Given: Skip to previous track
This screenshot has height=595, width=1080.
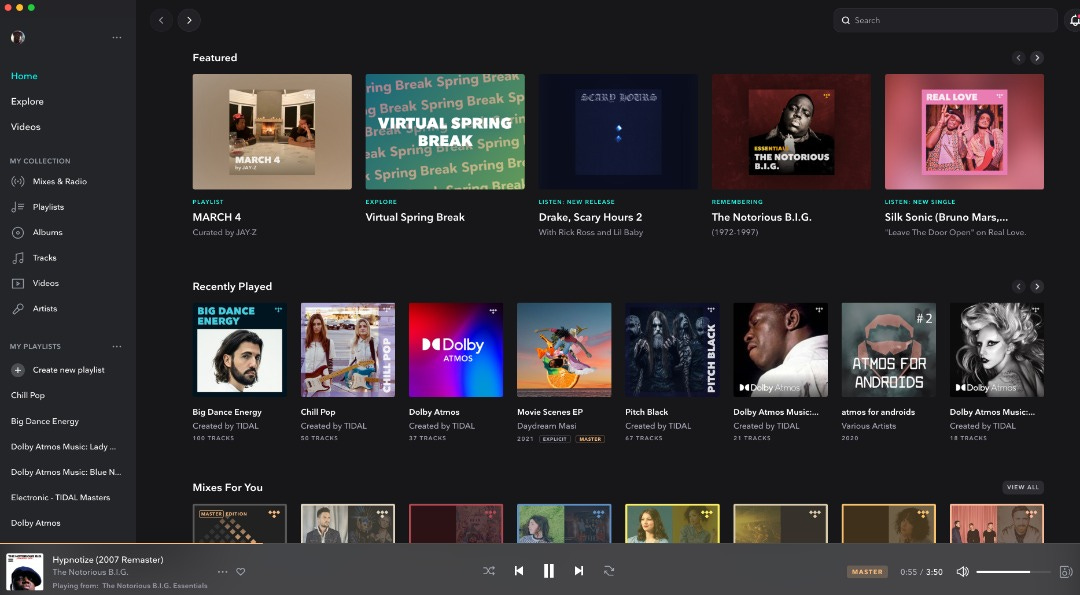Looking at the screenshot, I should click(x=519, y=571).
